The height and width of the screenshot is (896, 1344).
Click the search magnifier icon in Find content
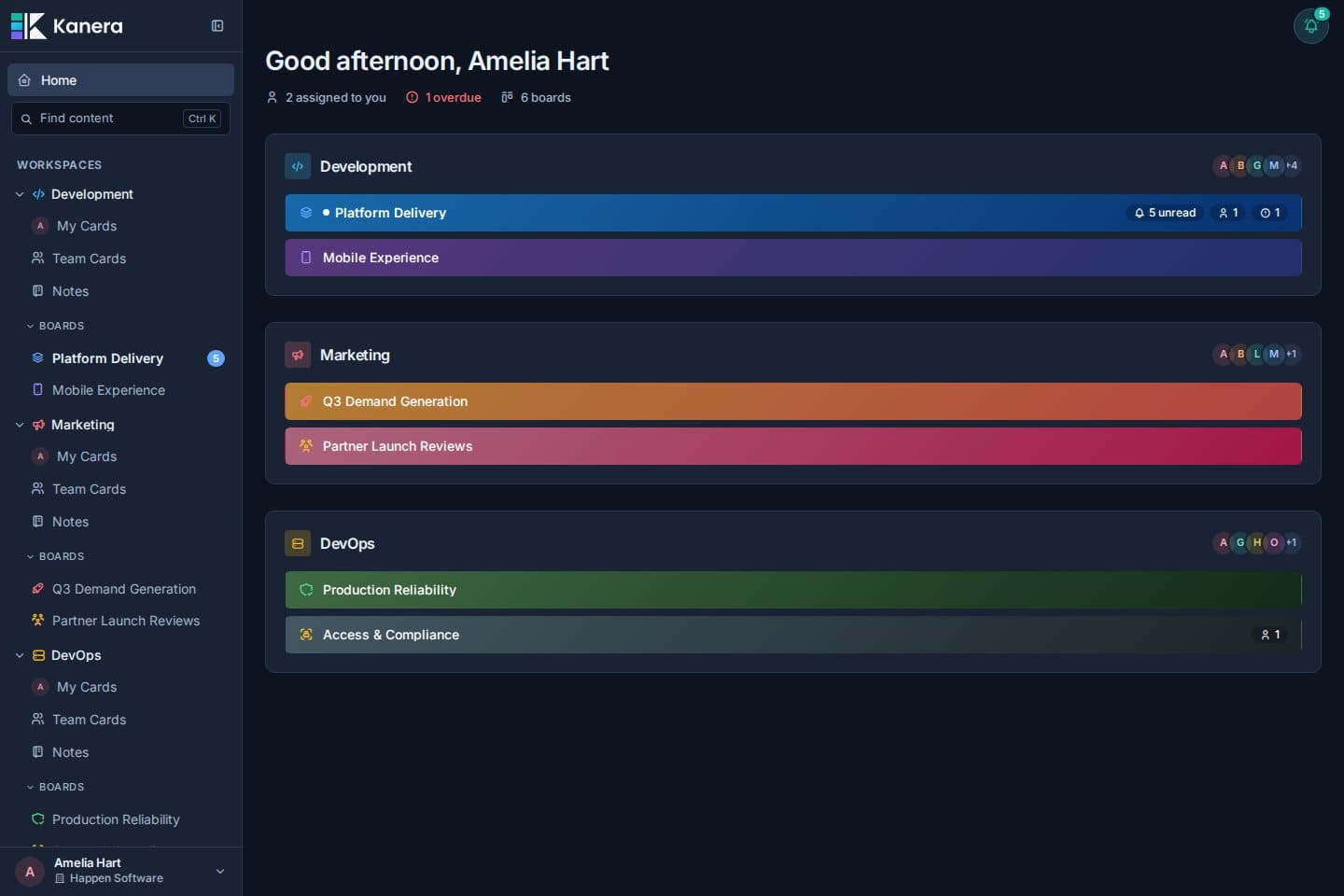26,119
